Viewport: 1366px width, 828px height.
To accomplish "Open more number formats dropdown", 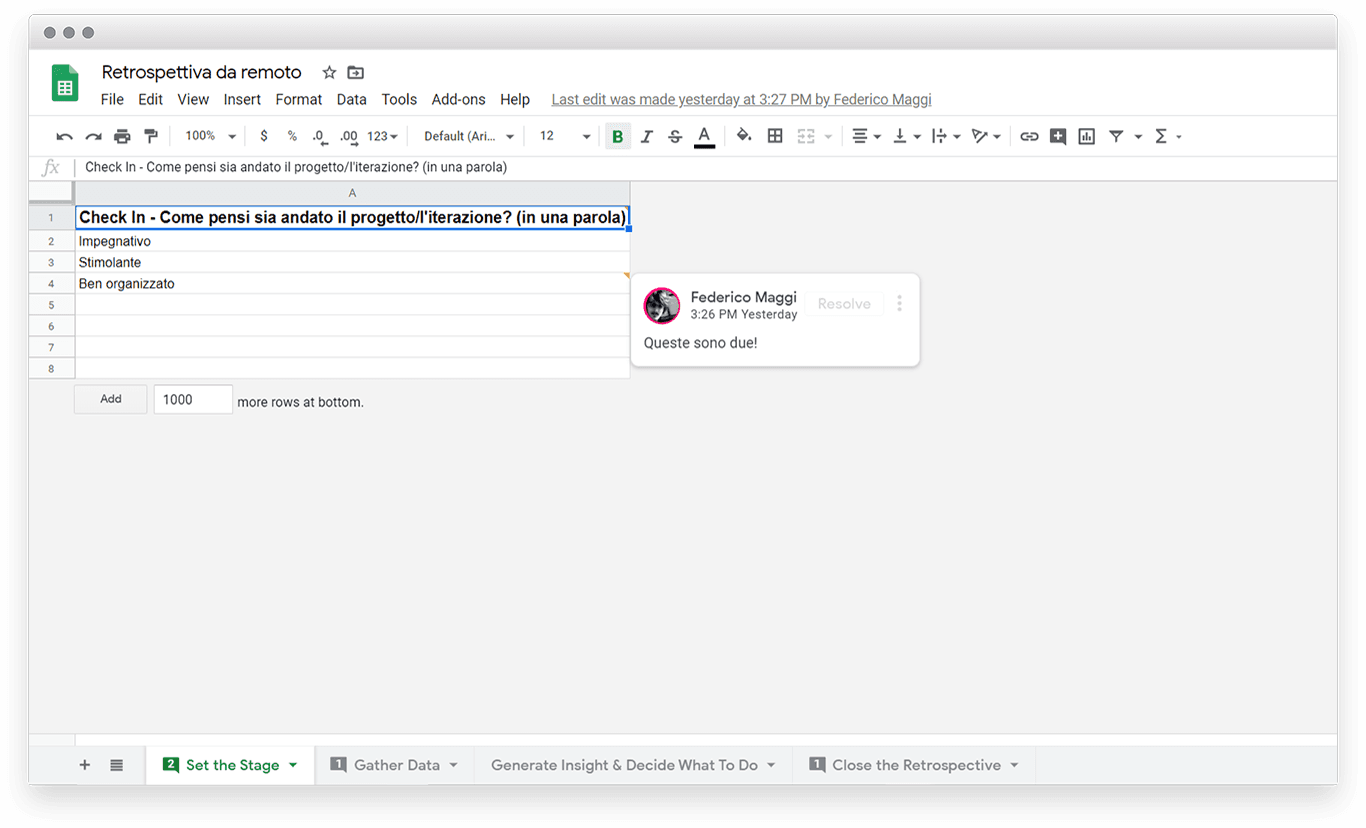I will click(383, 136).
